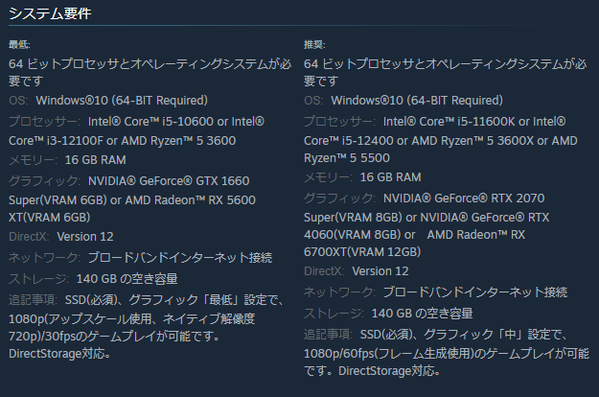This screenshot has width=599, height=397.
Task: Select the Intel® Core™ i5-11600K text
Action: (x=449, y=122)
